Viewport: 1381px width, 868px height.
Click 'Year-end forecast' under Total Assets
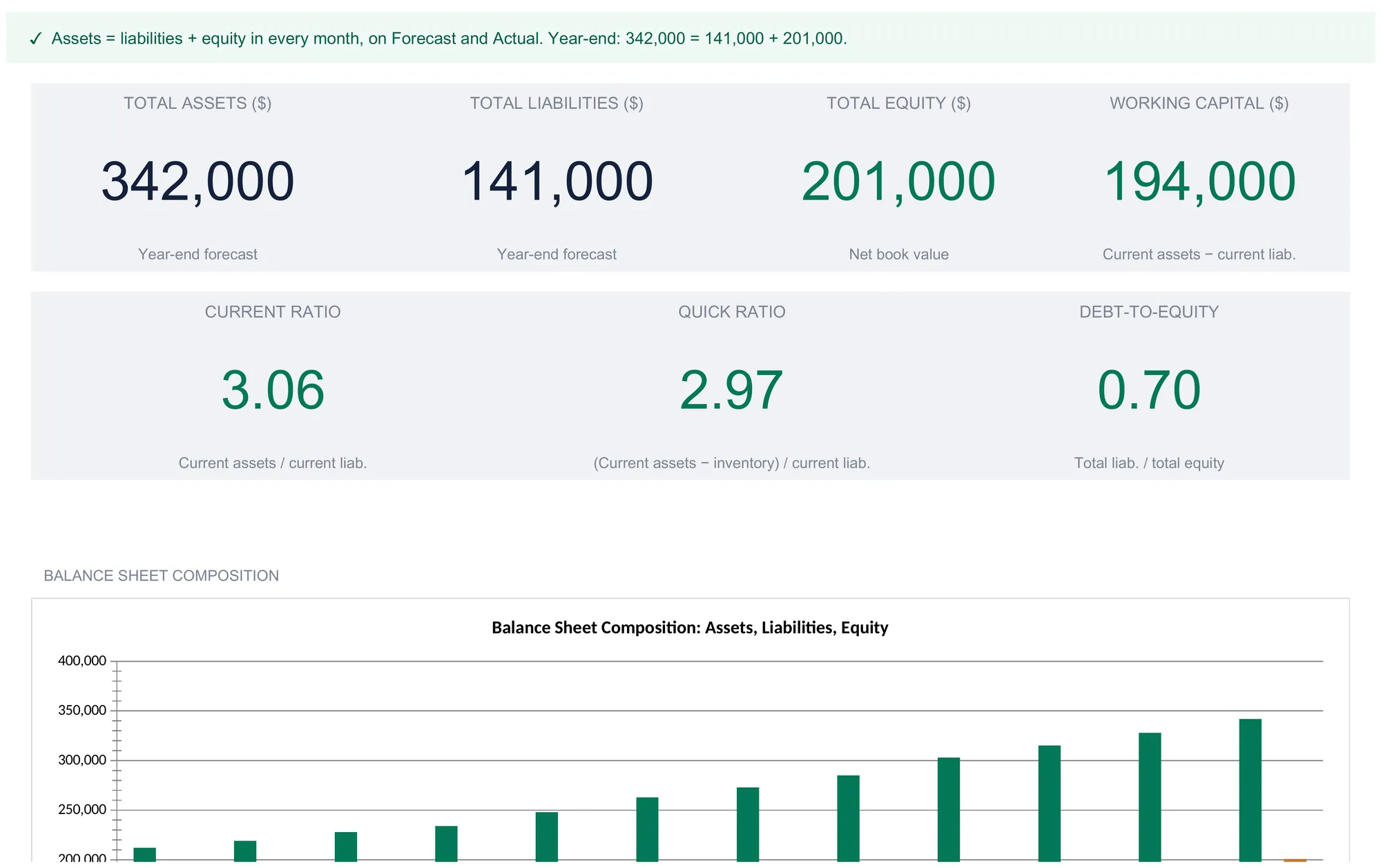point(197,254)
